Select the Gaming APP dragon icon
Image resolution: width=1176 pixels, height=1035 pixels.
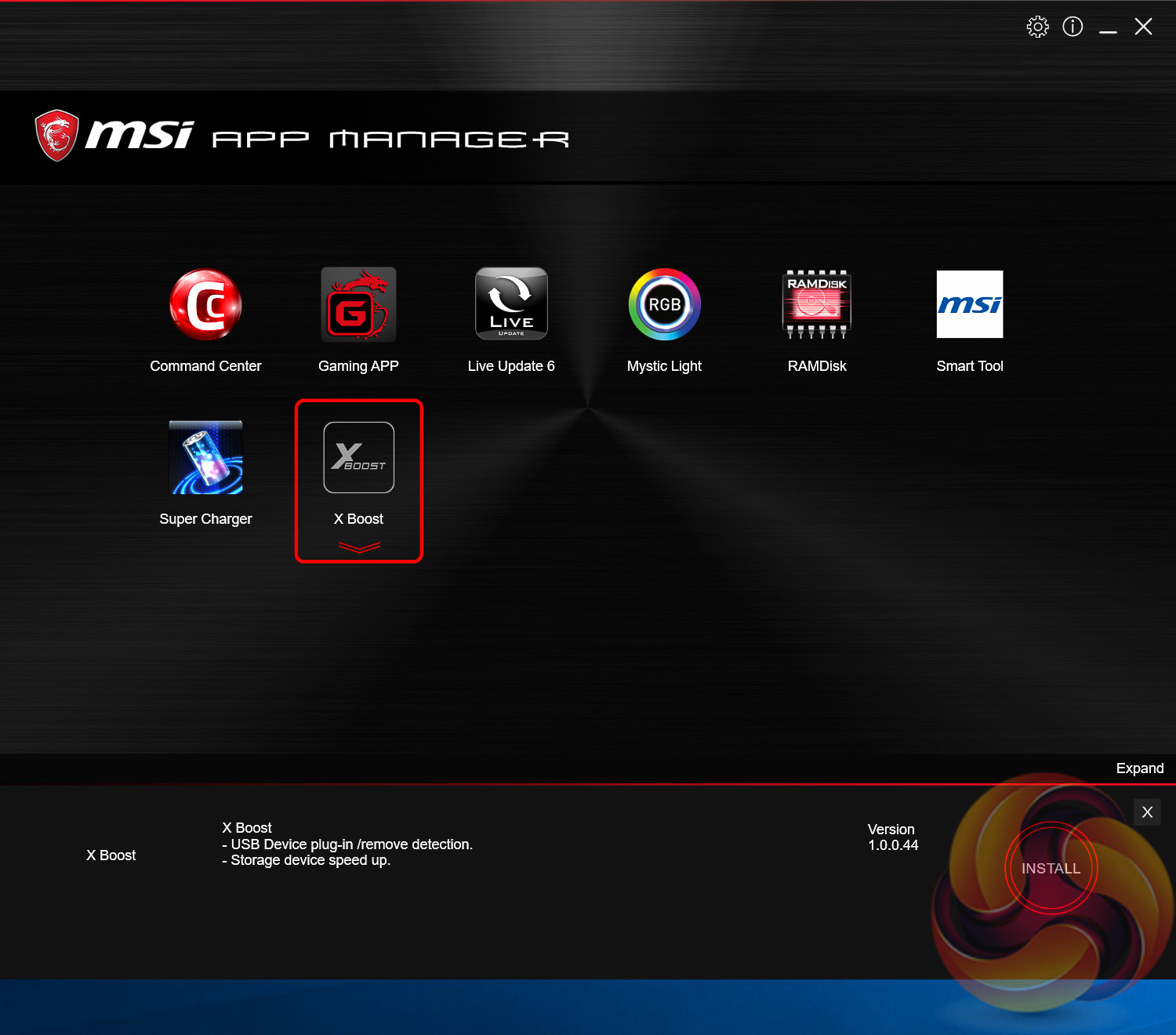(358, 304)
